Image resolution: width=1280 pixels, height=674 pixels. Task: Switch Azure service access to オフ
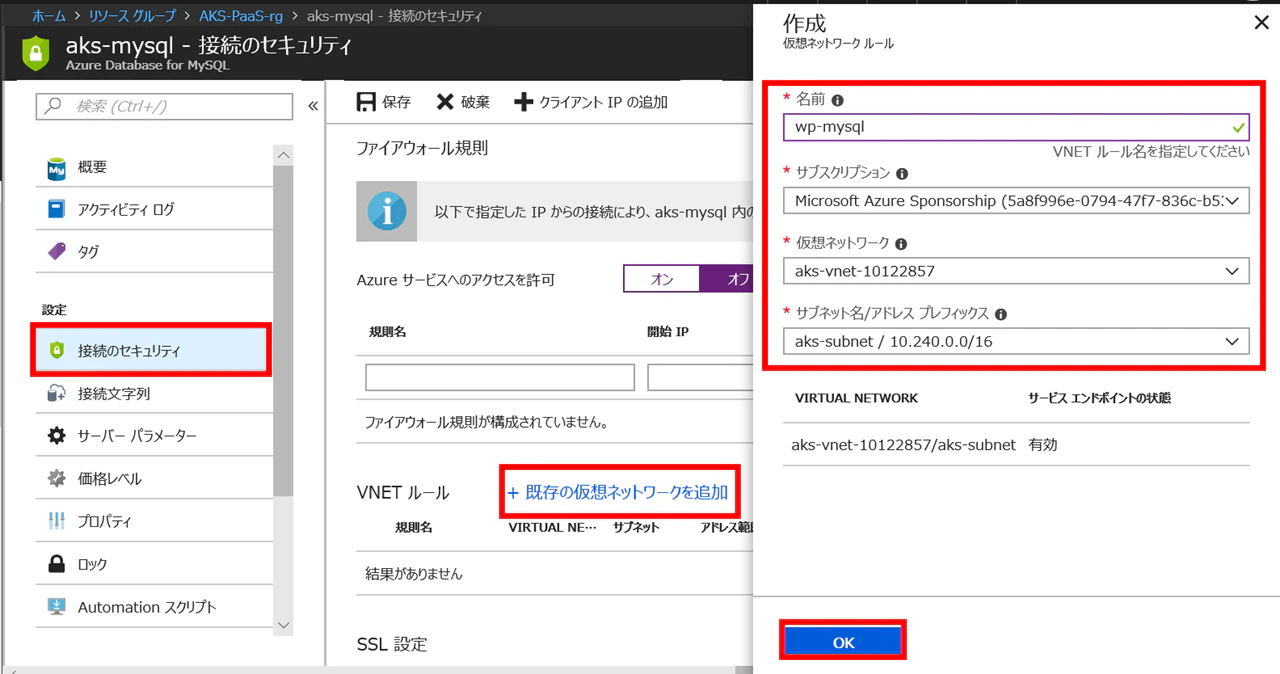(x=727, y=279)
